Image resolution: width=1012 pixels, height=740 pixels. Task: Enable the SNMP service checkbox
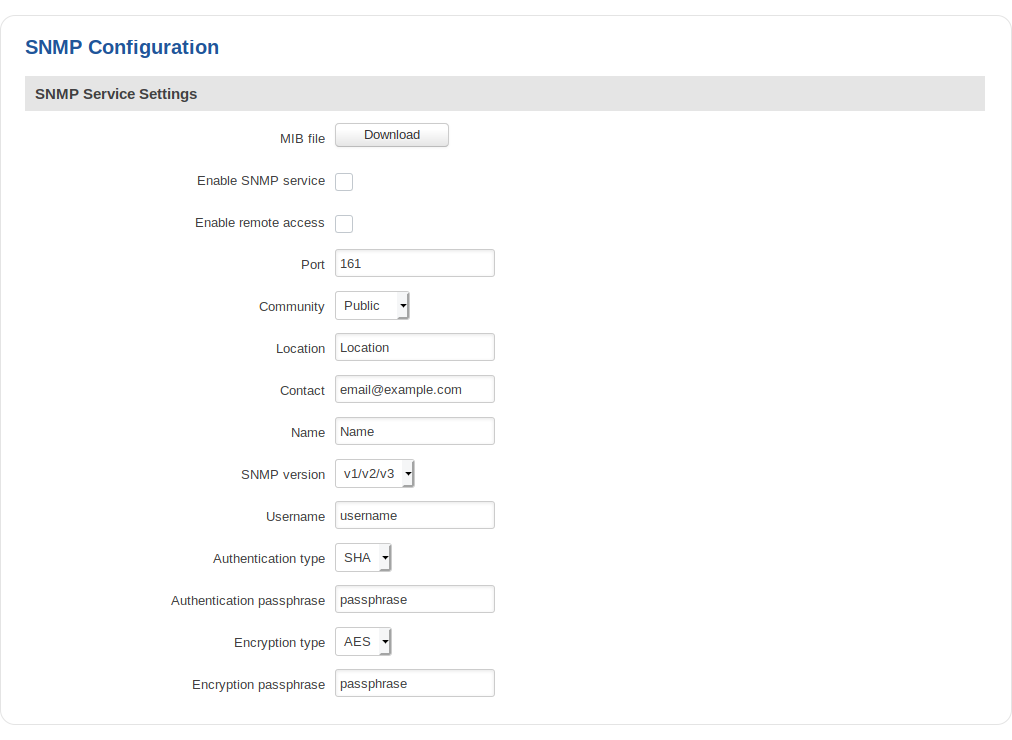pyautogui.click(x=344, y=182)
